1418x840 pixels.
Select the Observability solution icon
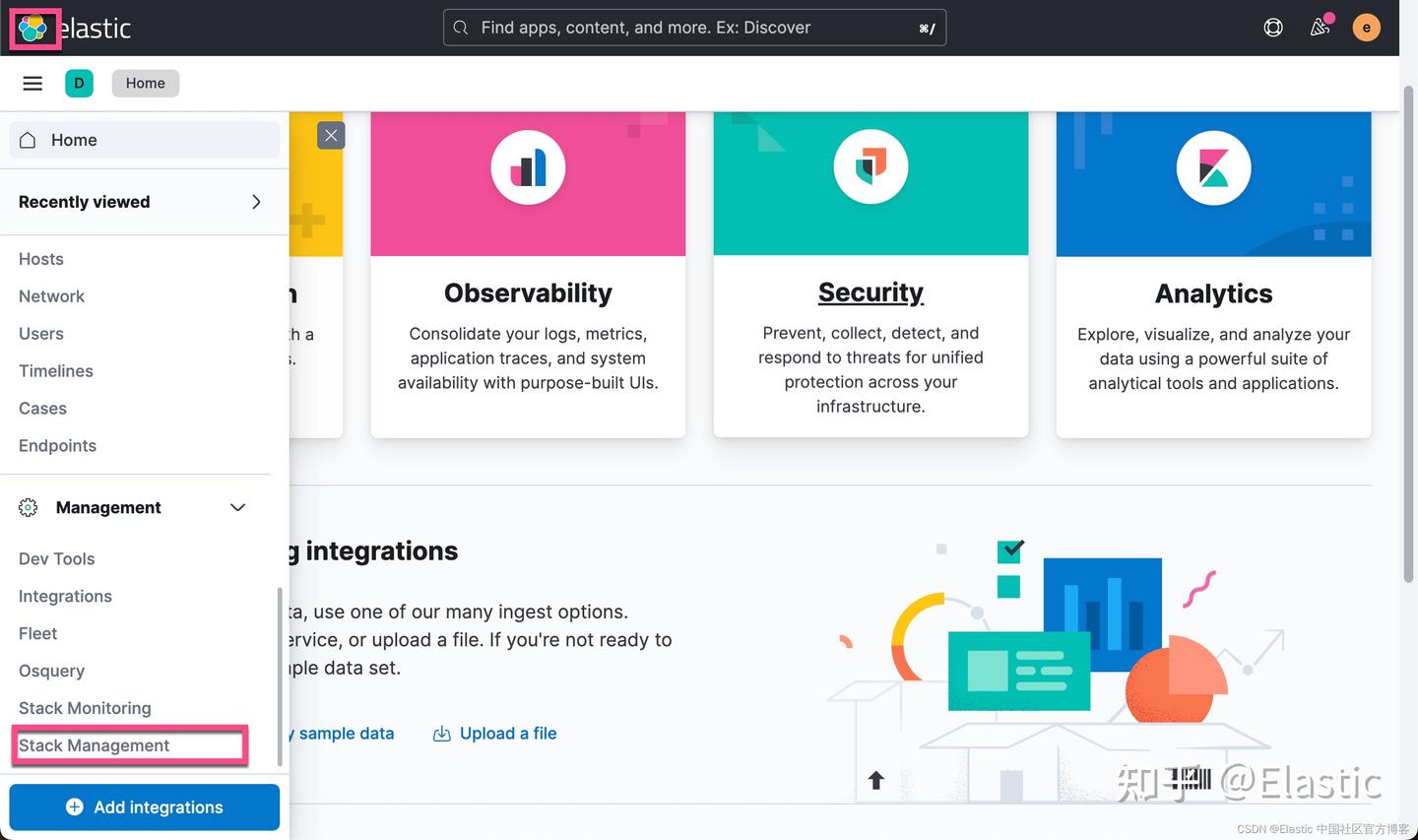tap(528, 167)
